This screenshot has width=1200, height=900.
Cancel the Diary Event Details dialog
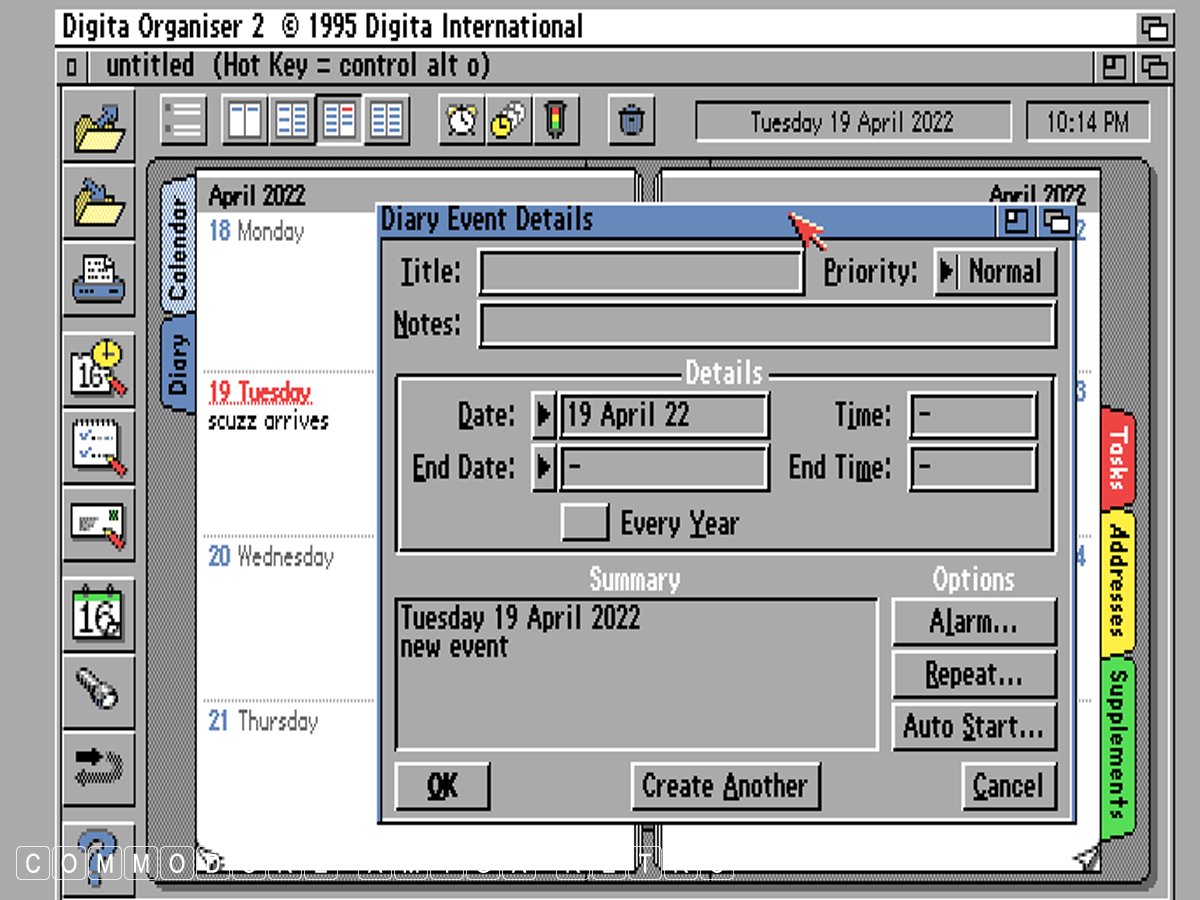(x=1007, y=786)
